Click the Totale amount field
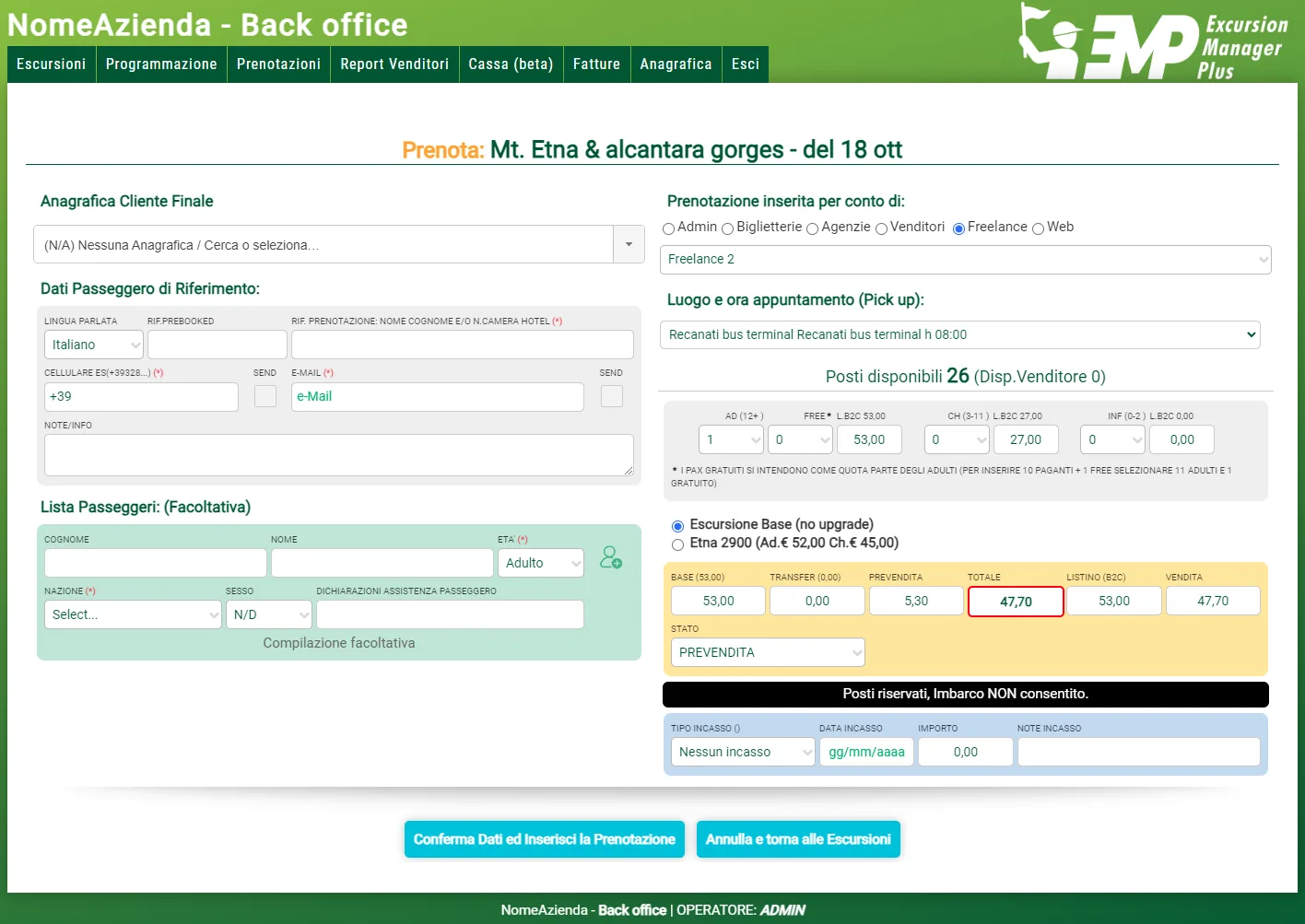This screenshot has height=924, width=1305. (x=1016, y=602)
